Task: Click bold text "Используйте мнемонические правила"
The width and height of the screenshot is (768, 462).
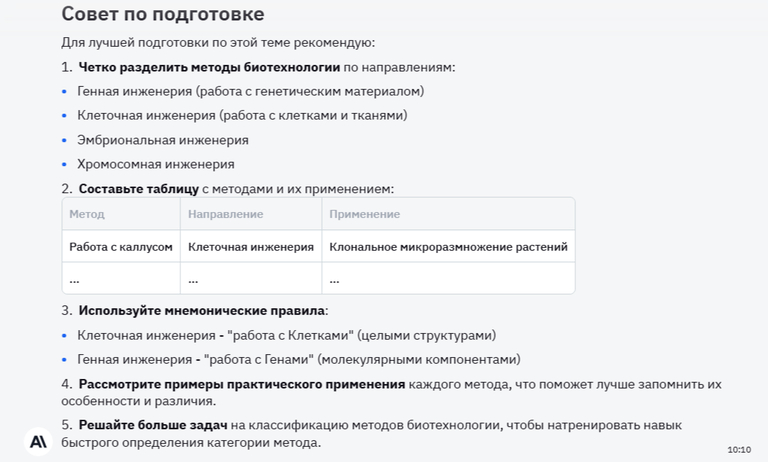Action: (x=201, y=311)
